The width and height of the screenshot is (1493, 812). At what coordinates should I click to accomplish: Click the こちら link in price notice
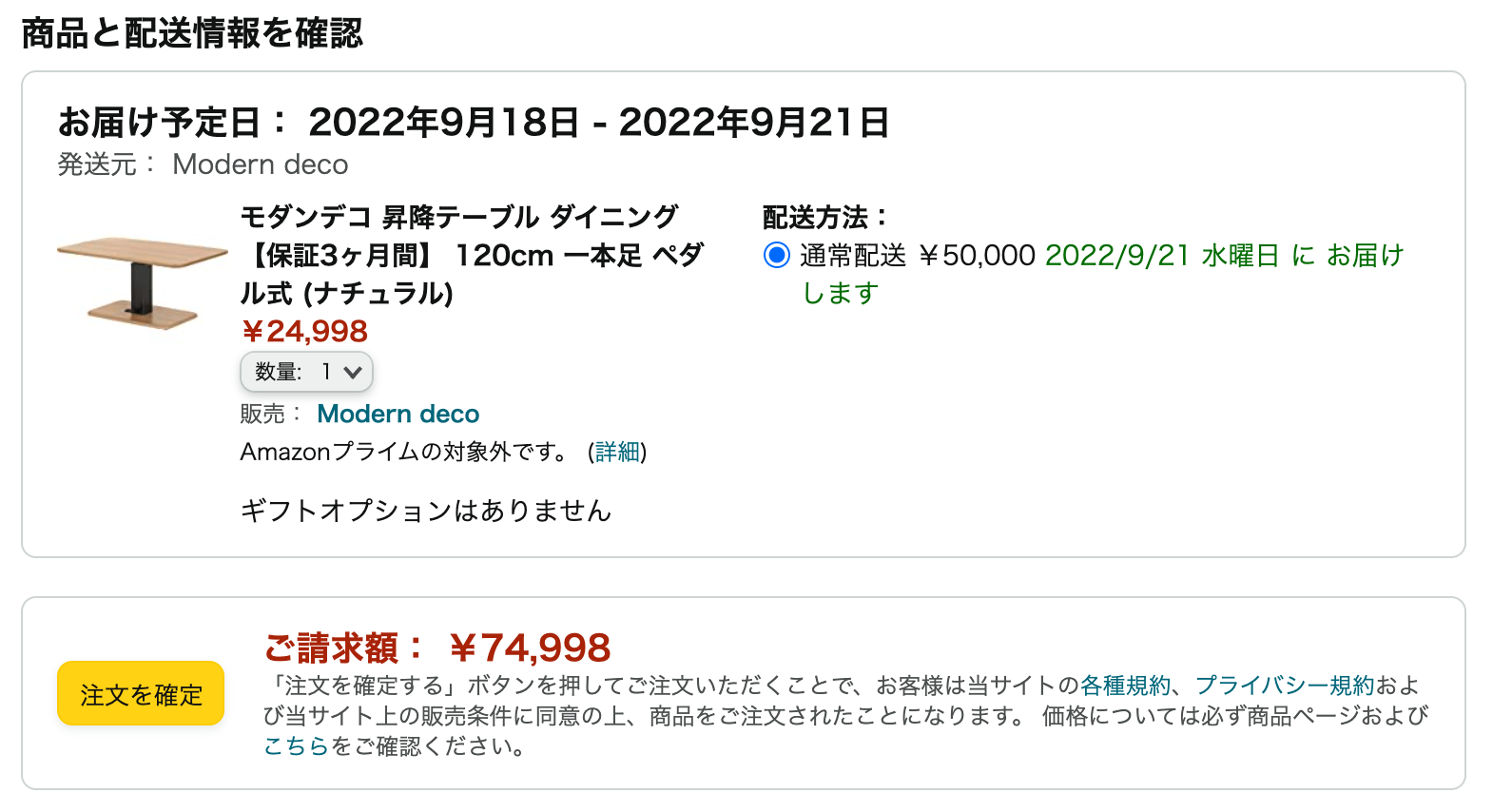coord(295,746)
